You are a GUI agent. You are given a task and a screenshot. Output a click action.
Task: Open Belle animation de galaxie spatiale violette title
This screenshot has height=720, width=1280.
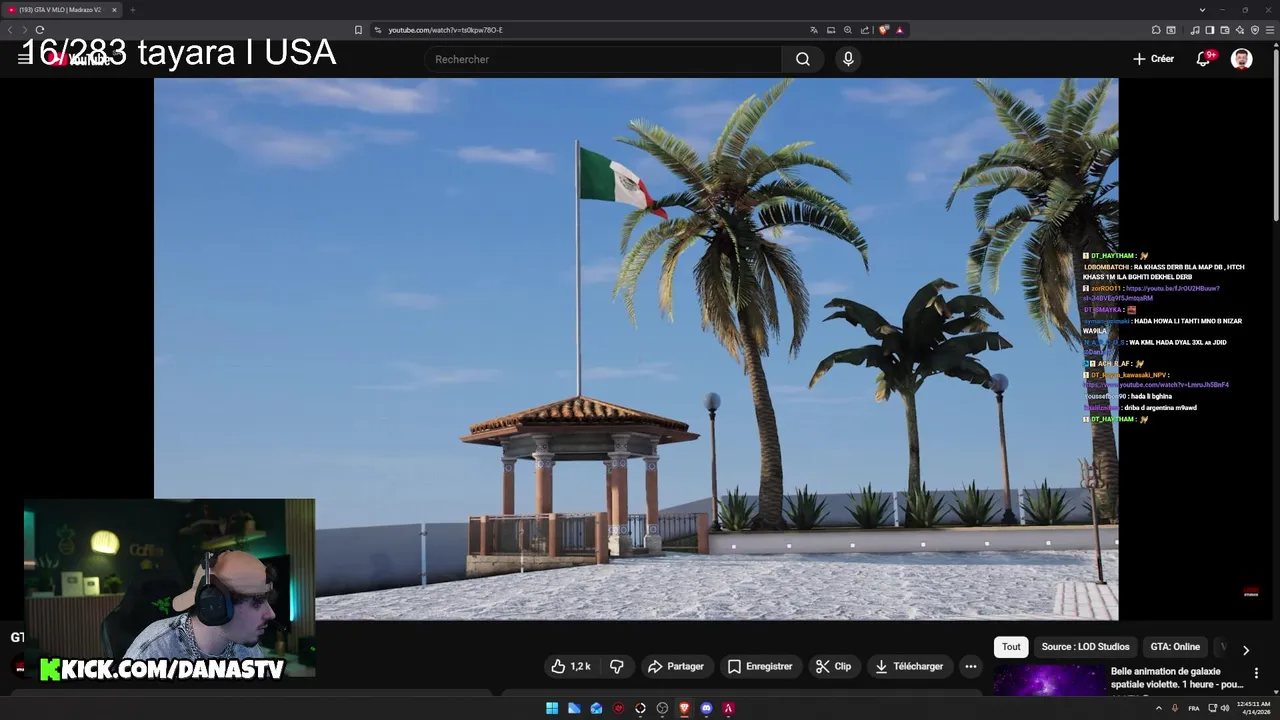tap(1177, 678)
